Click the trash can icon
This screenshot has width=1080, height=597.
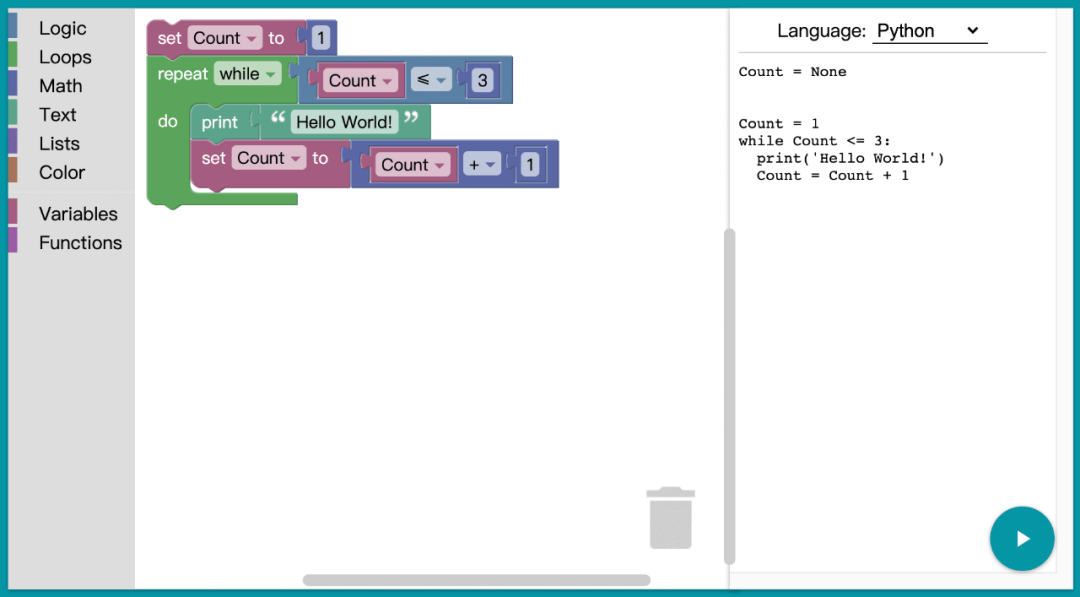[x=670, y=518]
